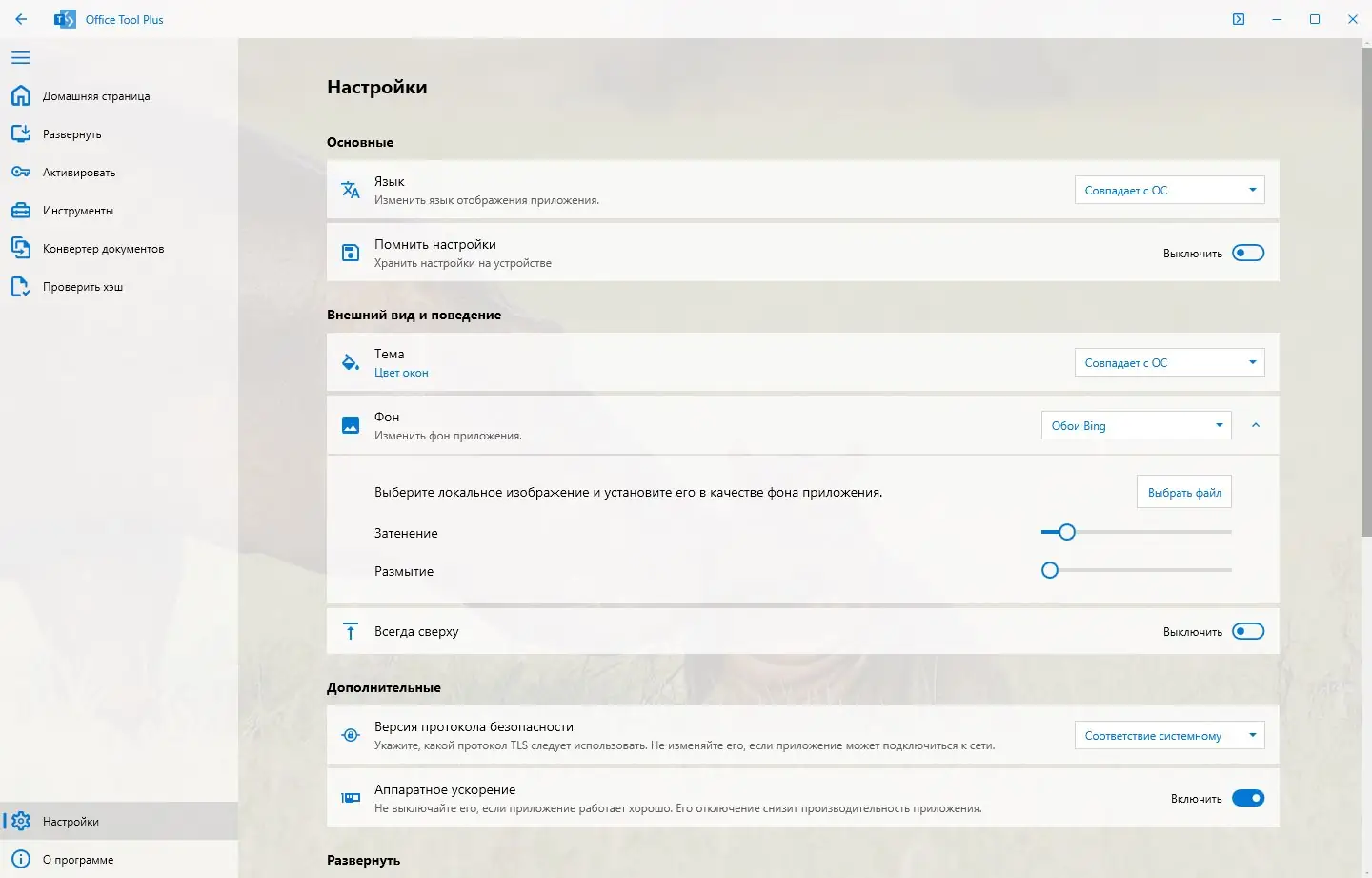Open the О программе menu item
The width and height of the screenshot is (1372, 878).
[78, 859]
